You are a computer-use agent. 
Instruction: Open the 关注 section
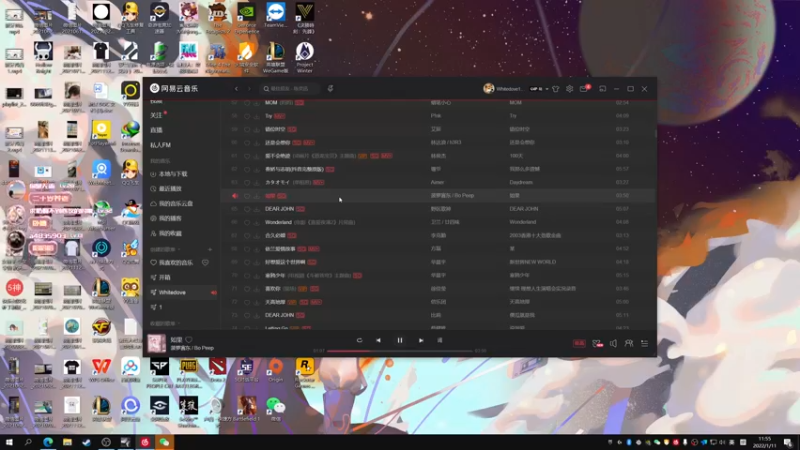156,116
